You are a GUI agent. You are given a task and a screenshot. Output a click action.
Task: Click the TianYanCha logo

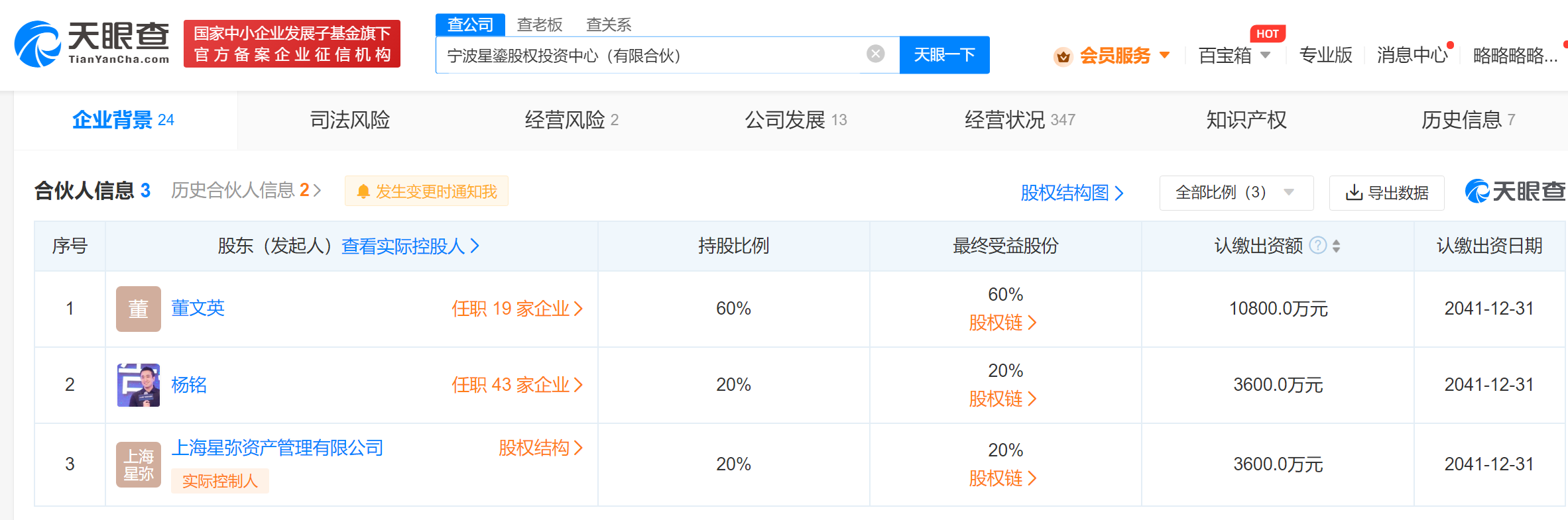click(x=91, y=44)
